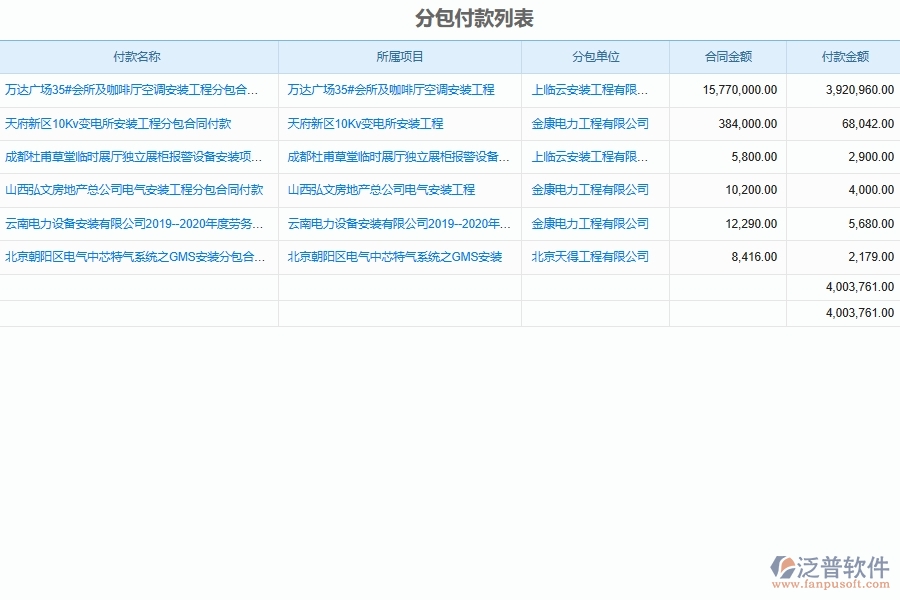
Task: View 云南电力设备安装有限公司2019--2020年 project link
Action: pos(399,223)
